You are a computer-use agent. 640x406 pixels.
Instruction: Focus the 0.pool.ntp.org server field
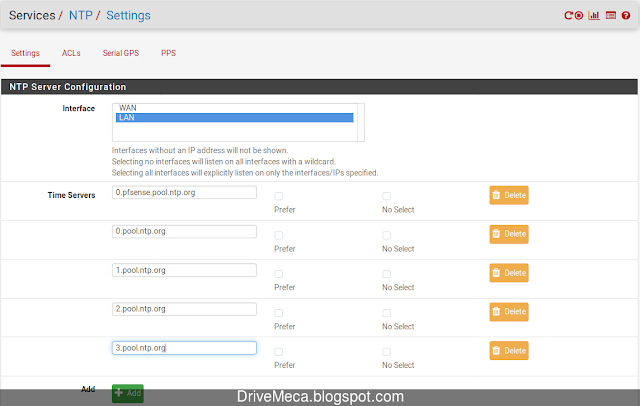click(184, 231)
